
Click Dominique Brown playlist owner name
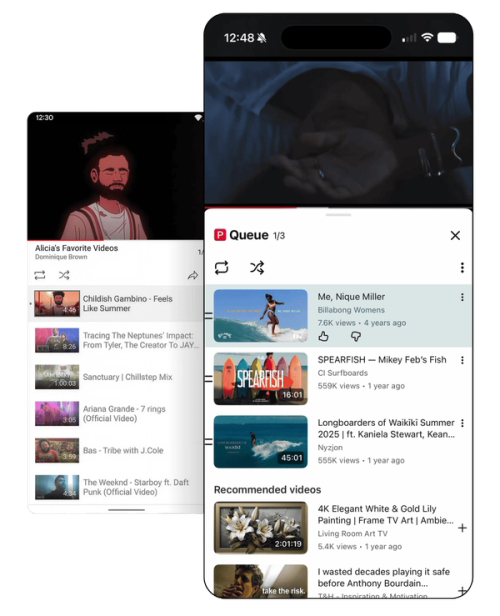61,257
